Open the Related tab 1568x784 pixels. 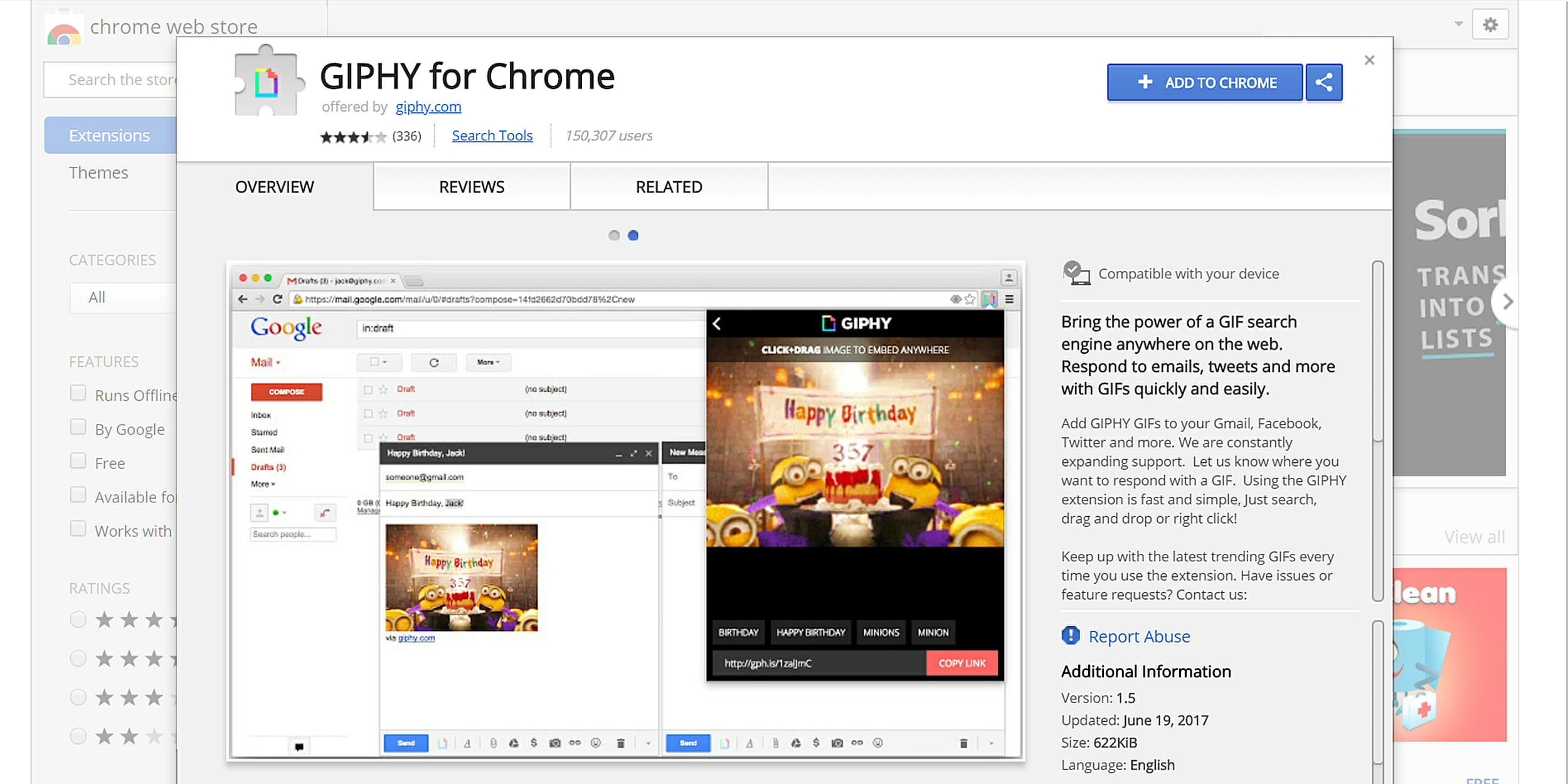669,186
